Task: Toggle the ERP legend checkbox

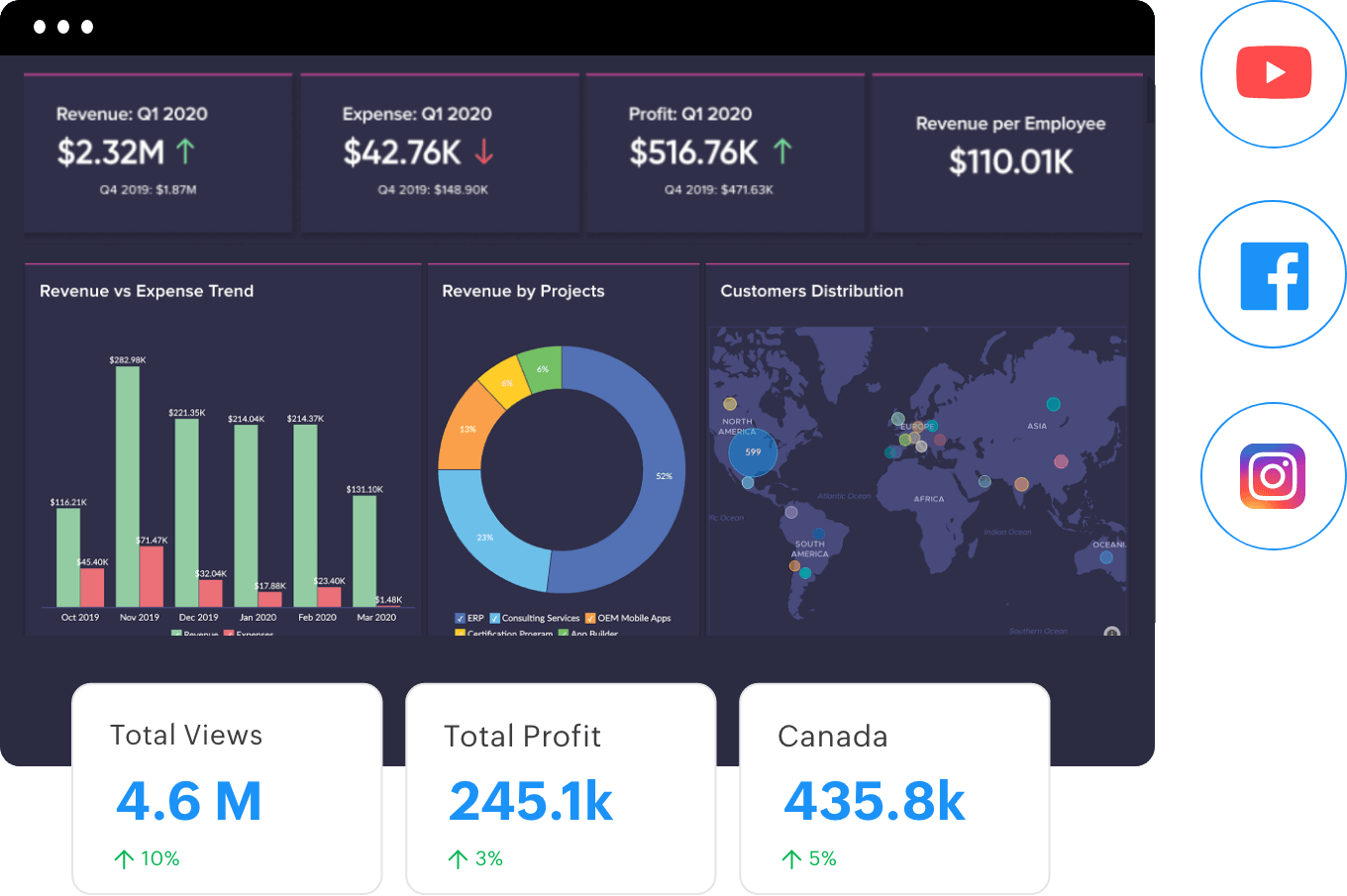Action: [x=460, y=618]
